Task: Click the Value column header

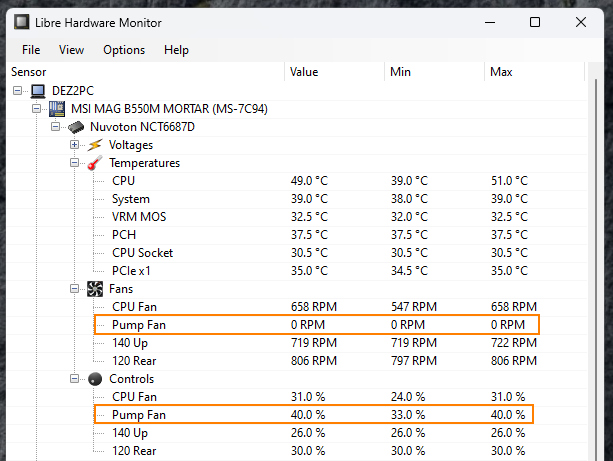Action: click(x=304, y=72)
